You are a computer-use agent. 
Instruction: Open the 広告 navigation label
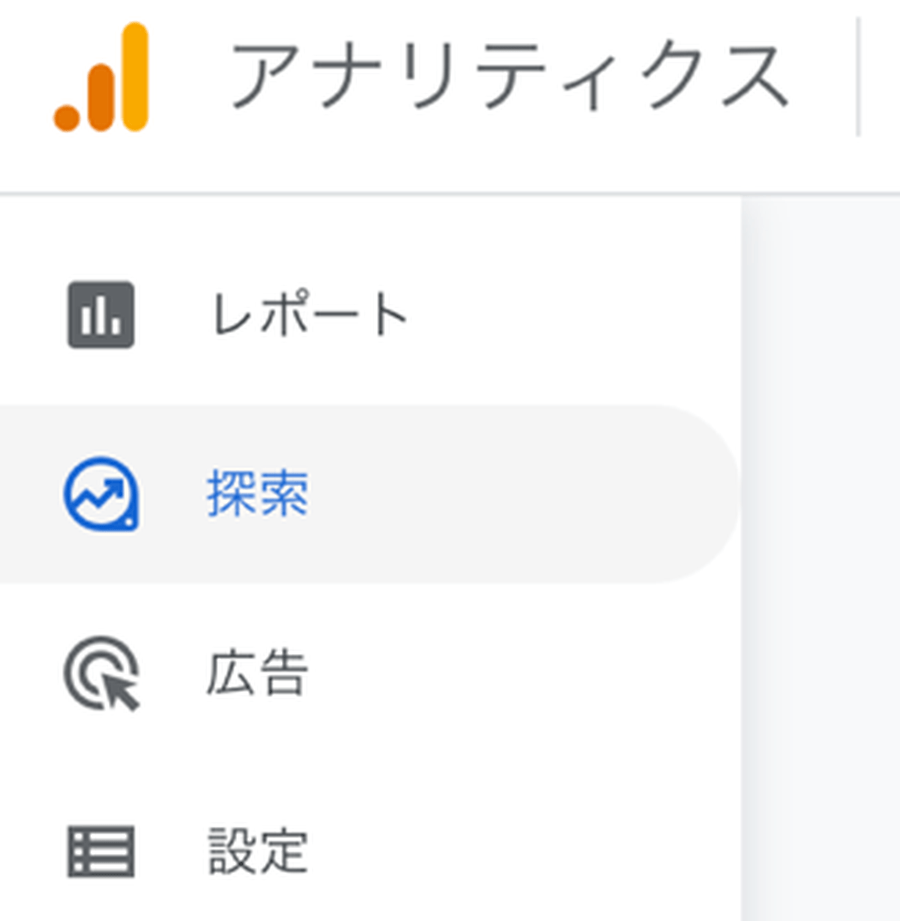(257, 673)
